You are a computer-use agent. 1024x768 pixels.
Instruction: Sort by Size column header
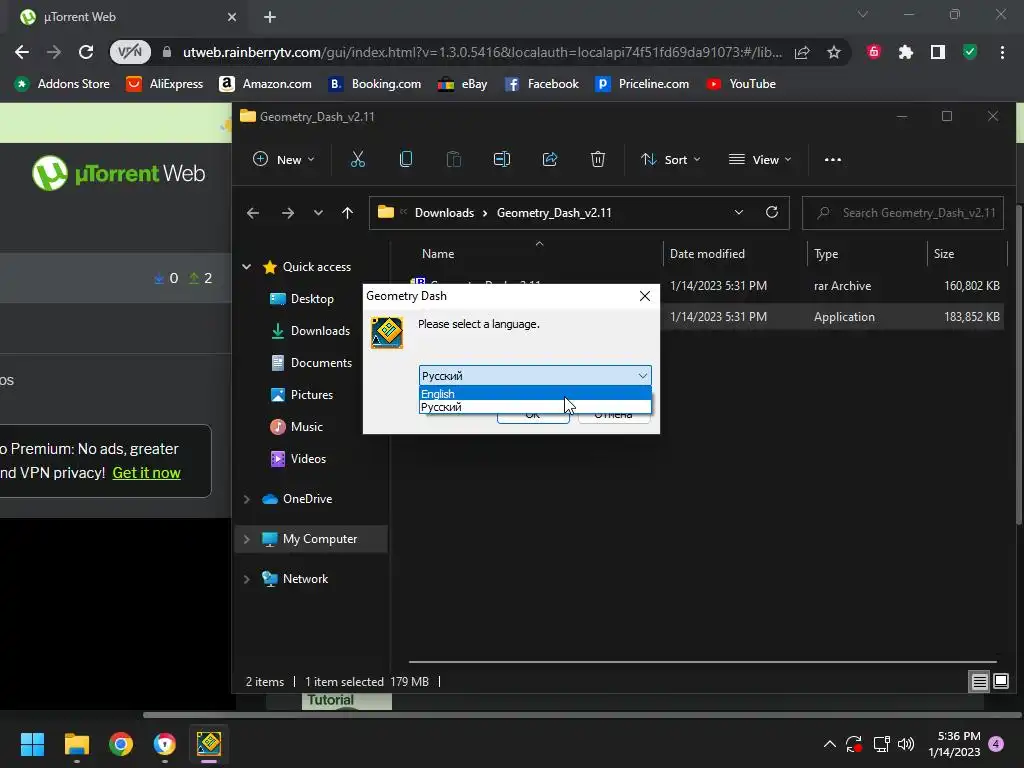[x=944, y=254]
